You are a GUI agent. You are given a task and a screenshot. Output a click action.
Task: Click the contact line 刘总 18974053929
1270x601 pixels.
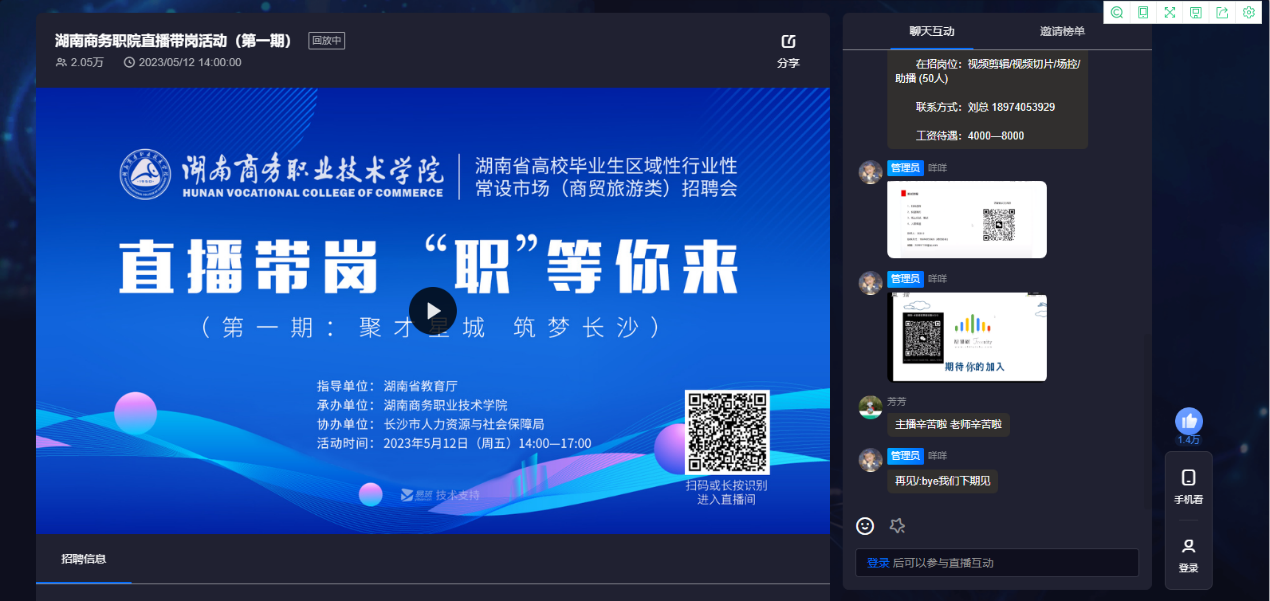pos(985,107)
